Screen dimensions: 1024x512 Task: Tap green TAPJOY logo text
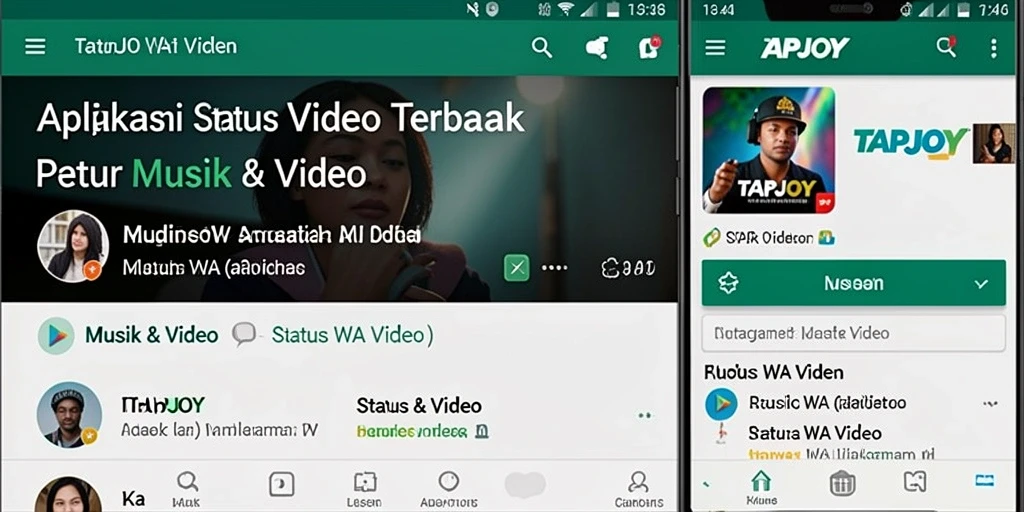click(912, 142)
